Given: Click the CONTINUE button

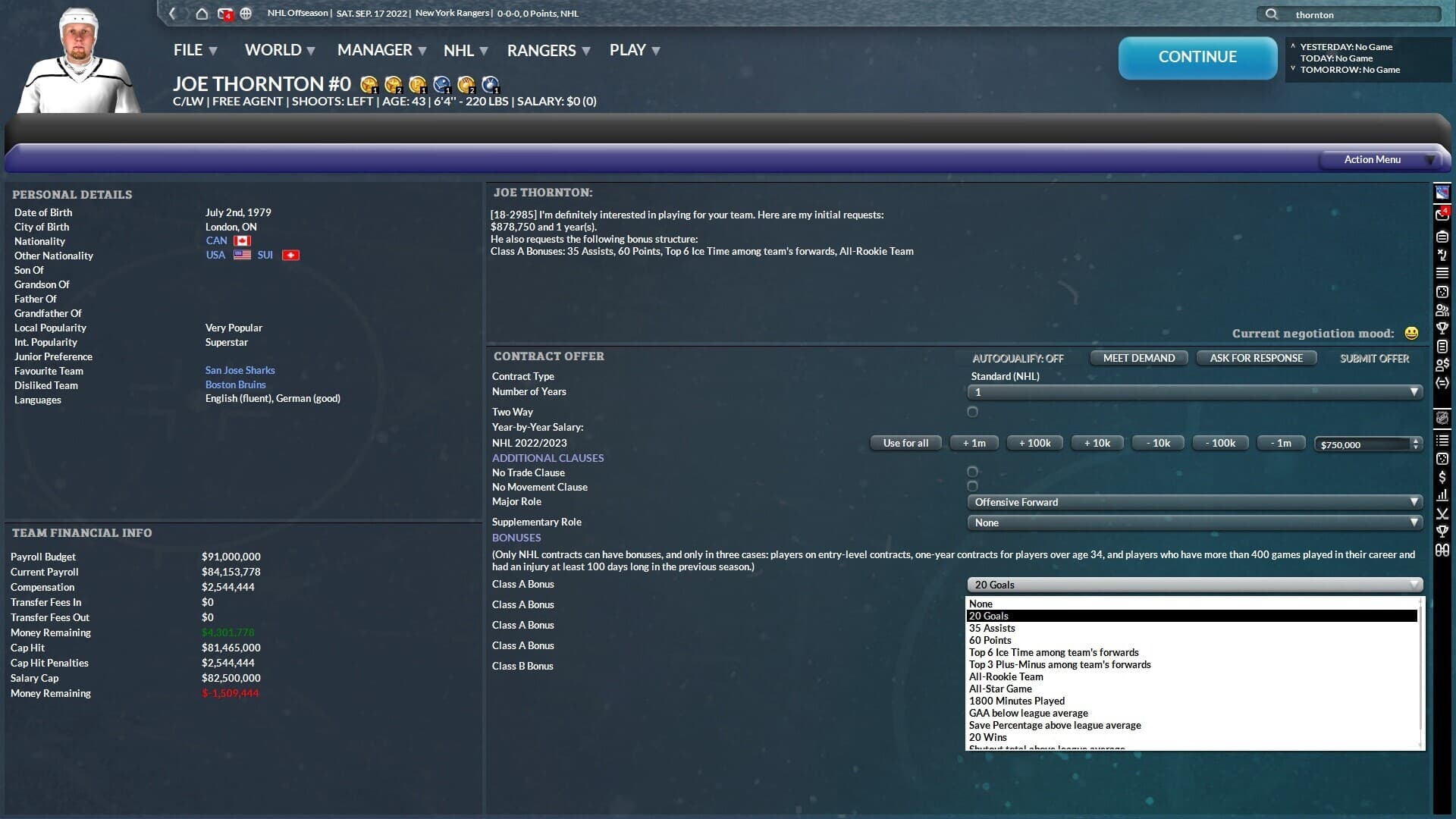Looking at the screenshot, I should click(x=1197, y=57).
